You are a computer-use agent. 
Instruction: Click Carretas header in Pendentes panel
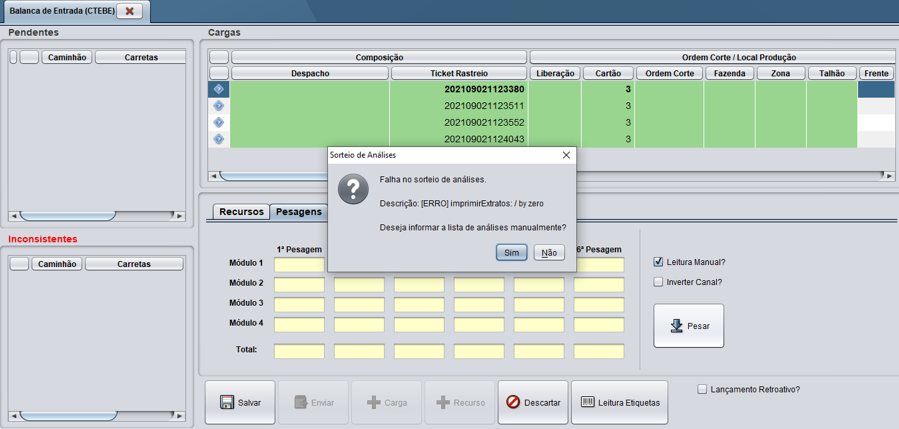[140, 57]
